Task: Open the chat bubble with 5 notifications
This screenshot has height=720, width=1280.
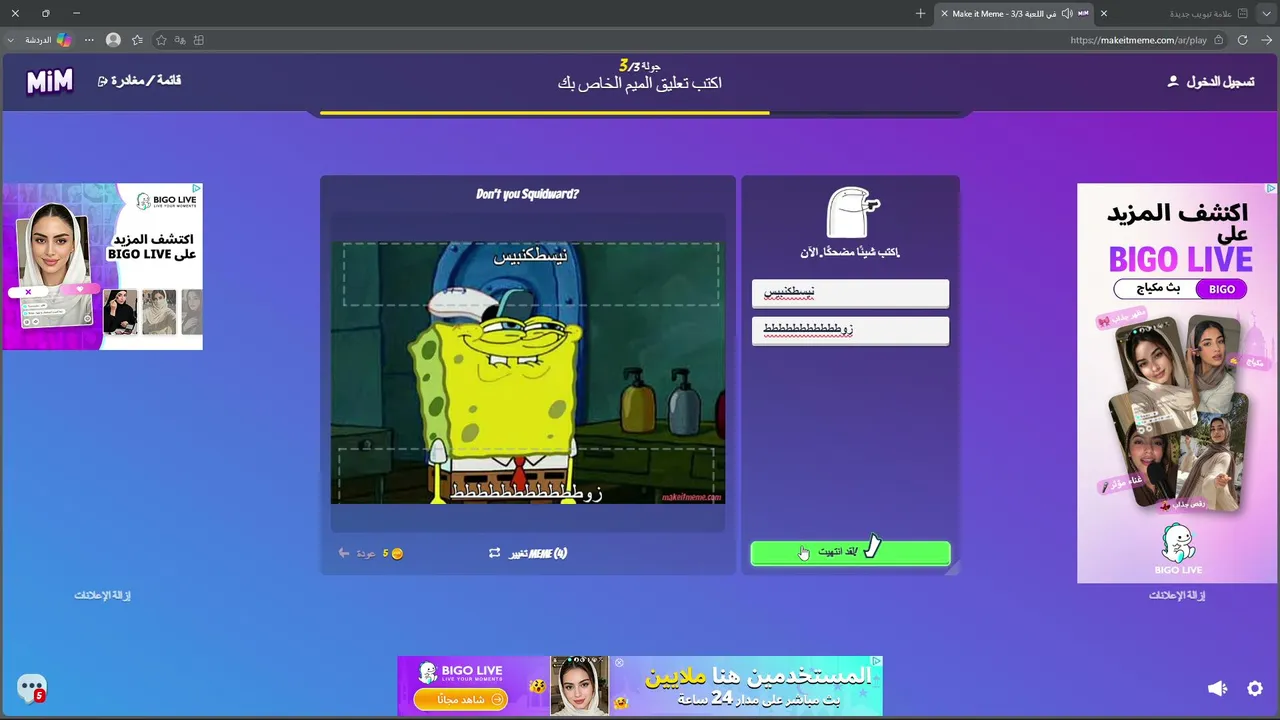Action: click(32, 688)
